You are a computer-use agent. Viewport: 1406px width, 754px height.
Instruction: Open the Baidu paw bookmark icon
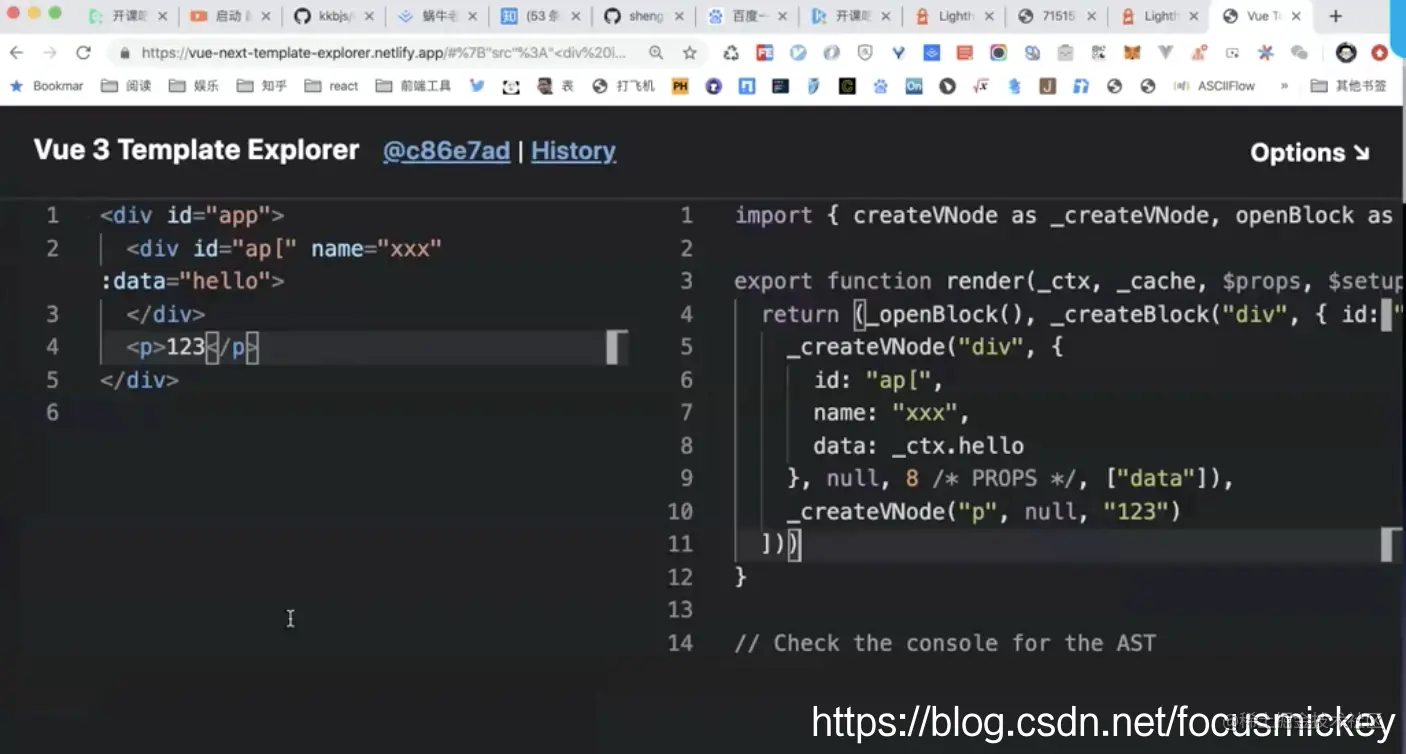point(880,86)
